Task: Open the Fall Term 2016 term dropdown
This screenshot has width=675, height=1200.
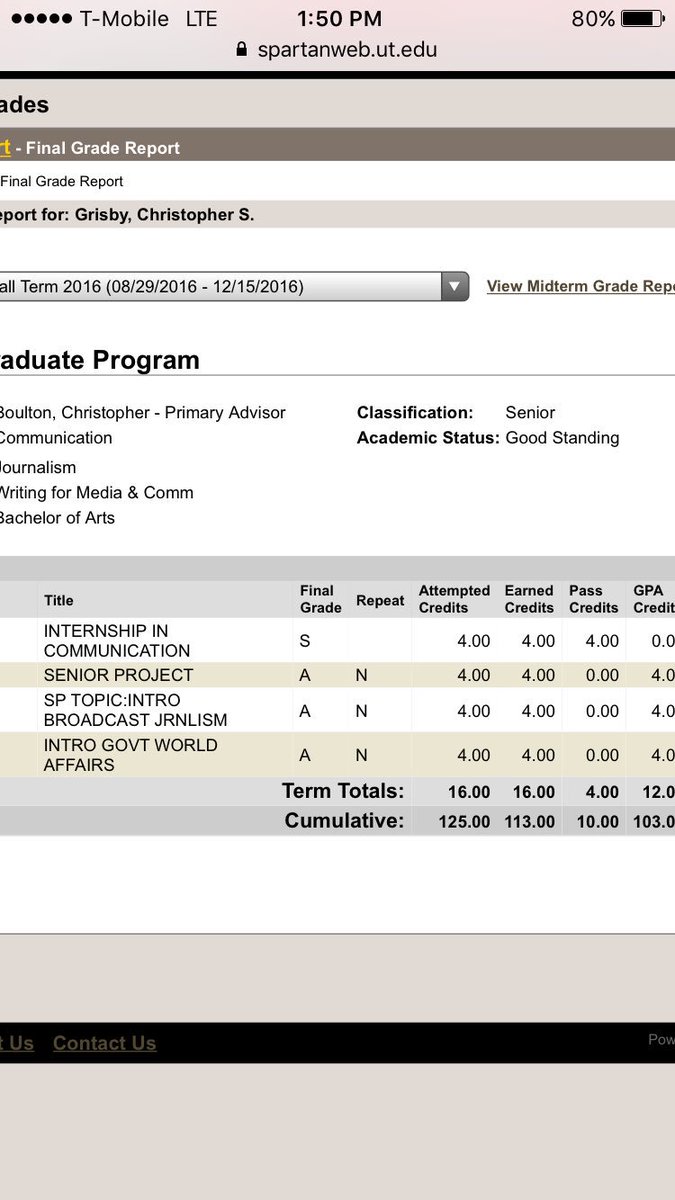Action: (x=234, y=286)
